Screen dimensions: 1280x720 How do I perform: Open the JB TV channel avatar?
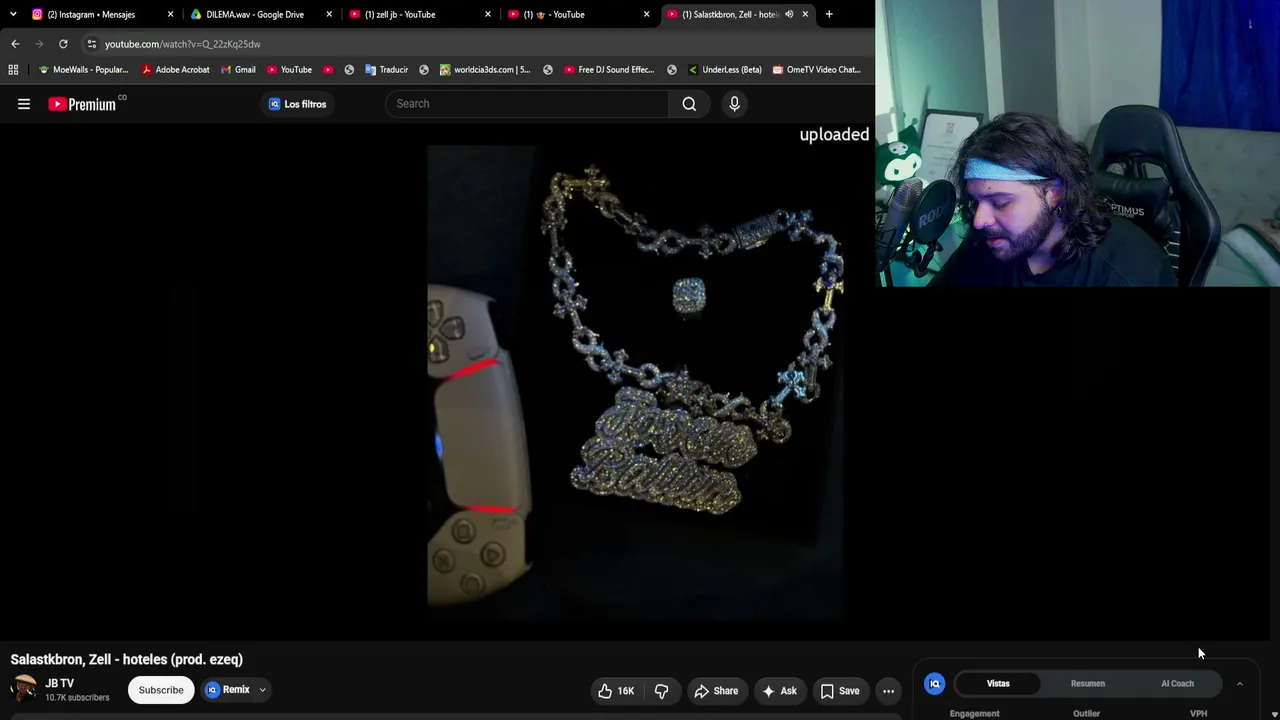pyautogui.click(x=23, y=690)
